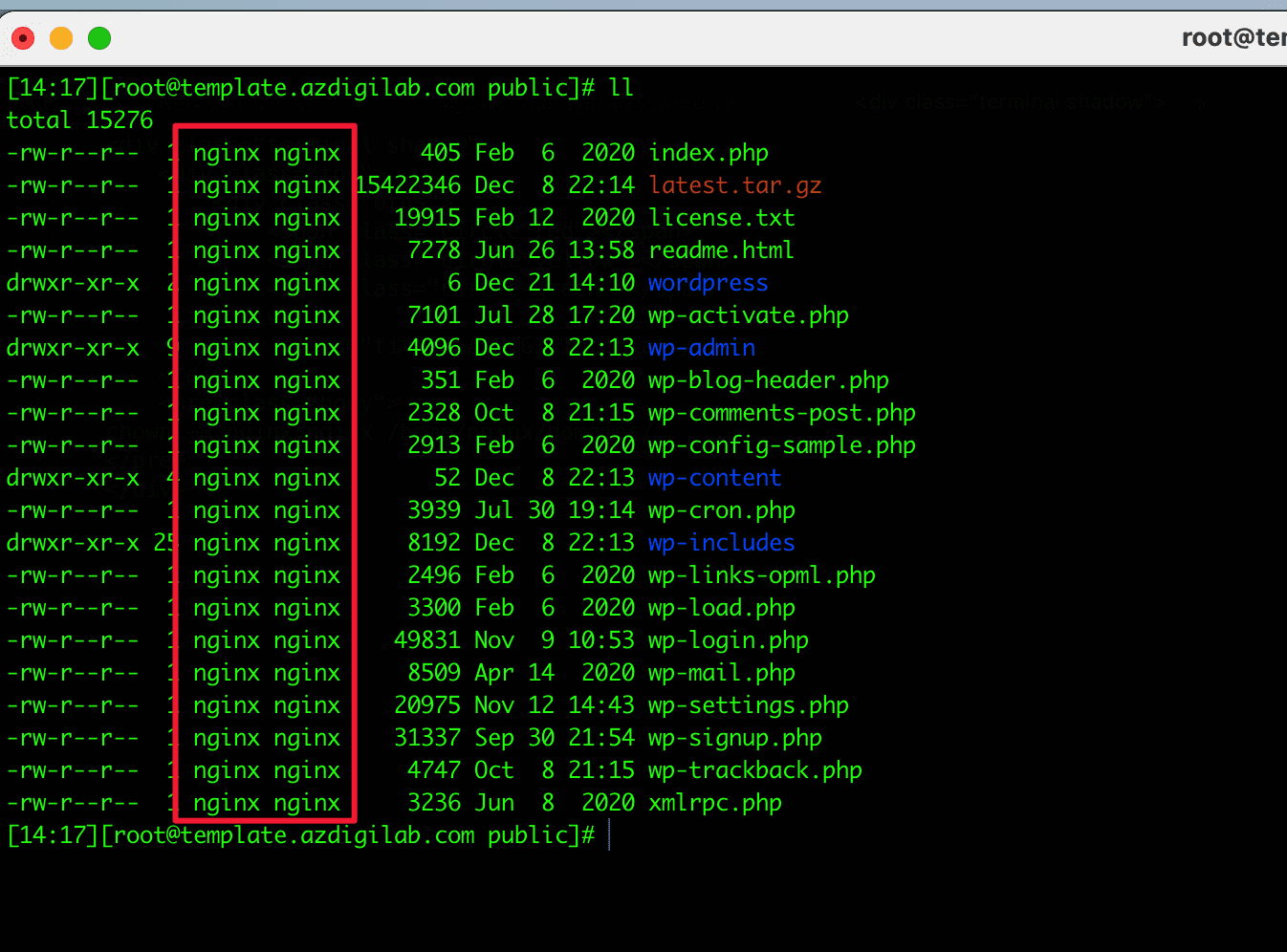The height and width of the screenshot is (952, 1287).
Task: Click the wp-content folder name
Action: click(x=714, y=478)
